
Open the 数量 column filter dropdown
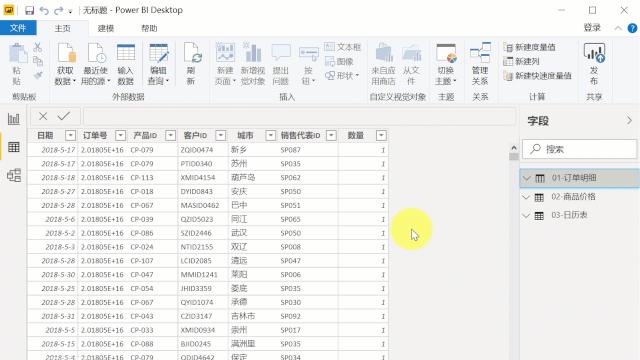click(381, 135)
